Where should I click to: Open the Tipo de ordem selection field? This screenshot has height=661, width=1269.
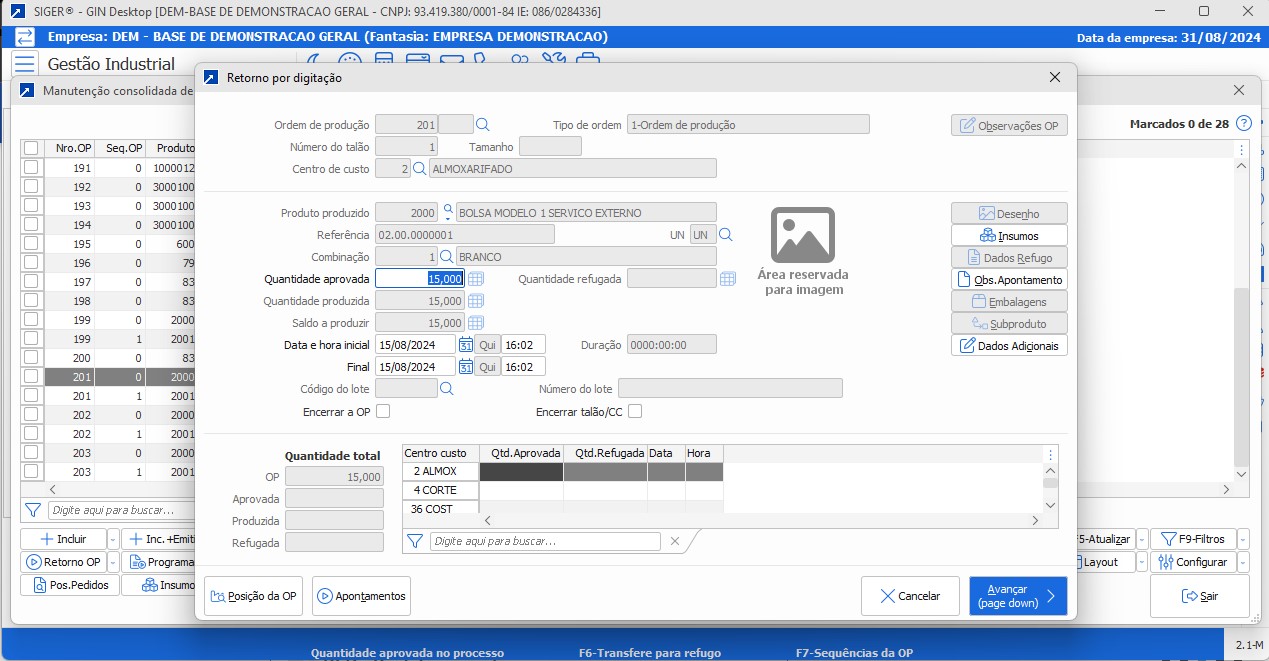747,124
